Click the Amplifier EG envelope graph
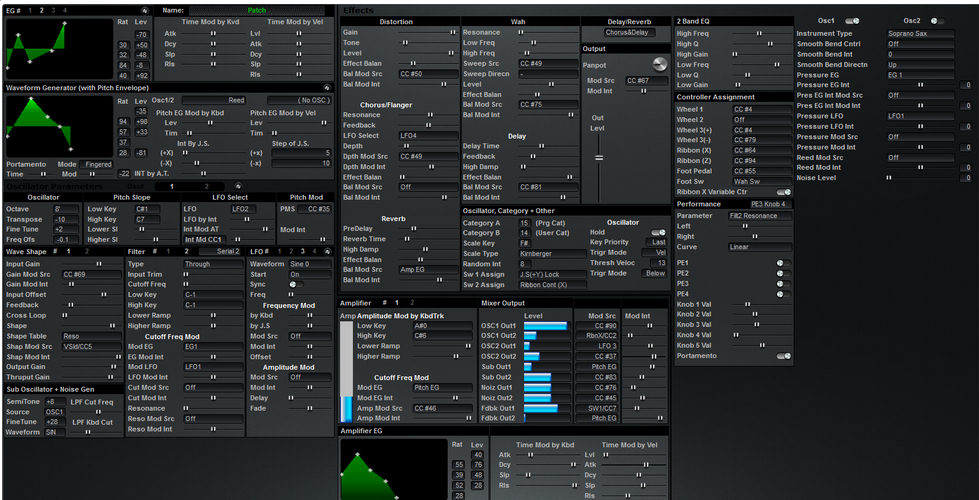The width and height of the screenshot is (979, 500). click(x=395, y=468)
